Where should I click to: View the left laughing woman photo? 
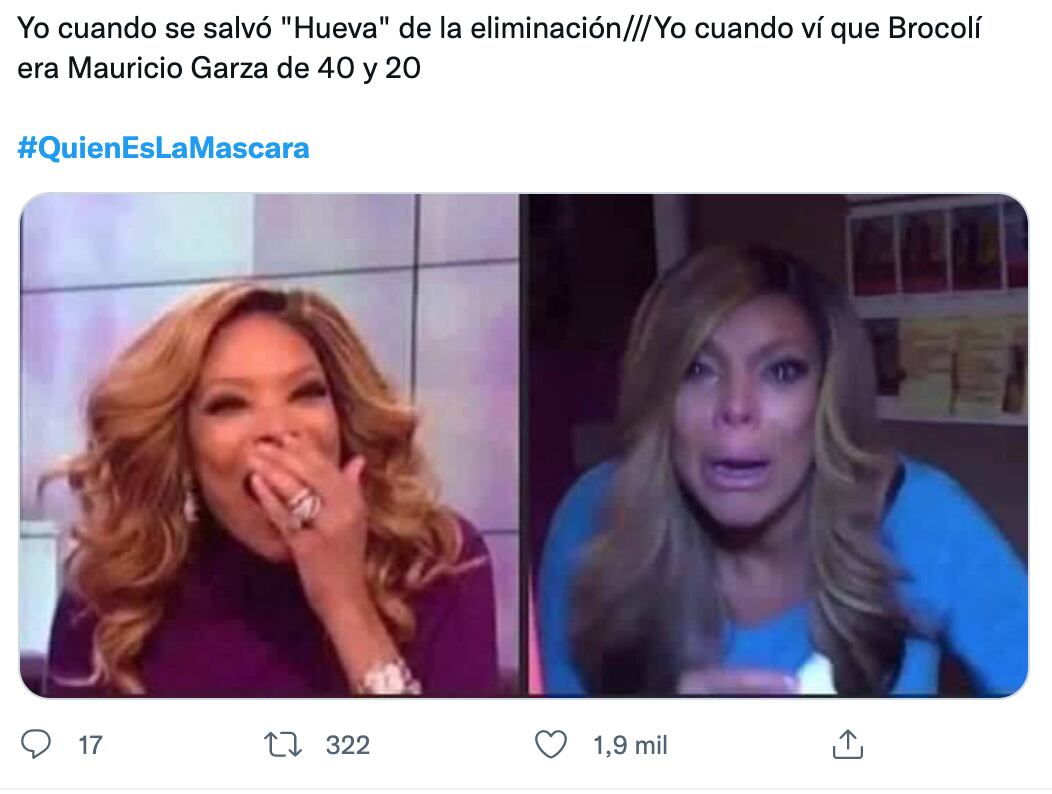point(270,445)
